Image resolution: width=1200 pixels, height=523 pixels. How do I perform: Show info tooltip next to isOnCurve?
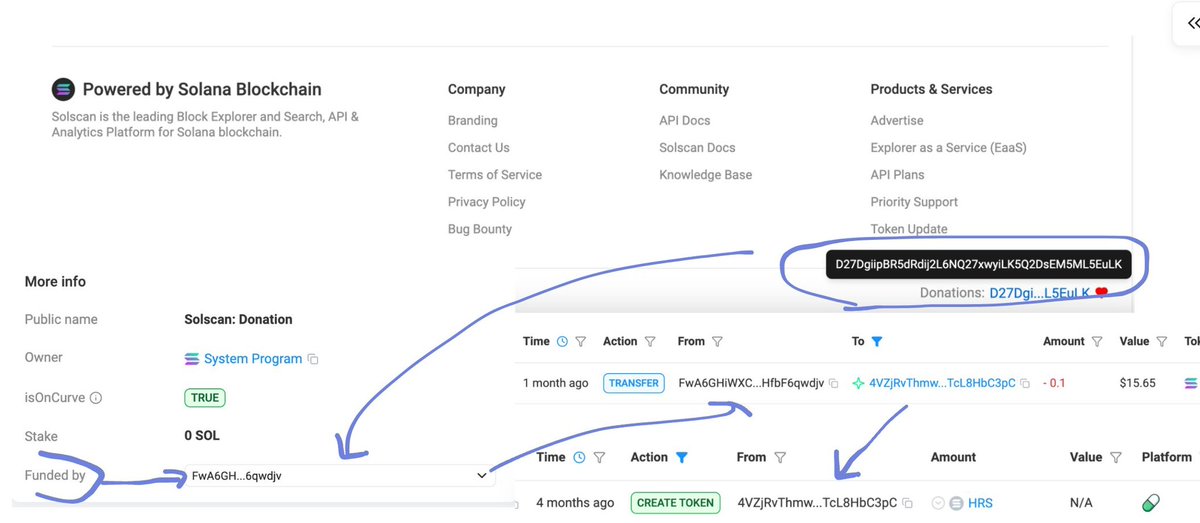click(x=96, y=398)
